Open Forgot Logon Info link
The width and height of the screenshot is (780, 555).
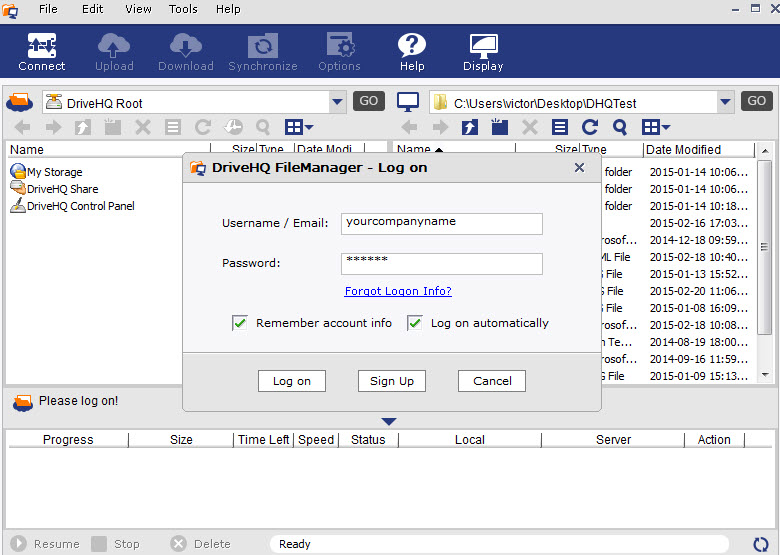[398, 291]
